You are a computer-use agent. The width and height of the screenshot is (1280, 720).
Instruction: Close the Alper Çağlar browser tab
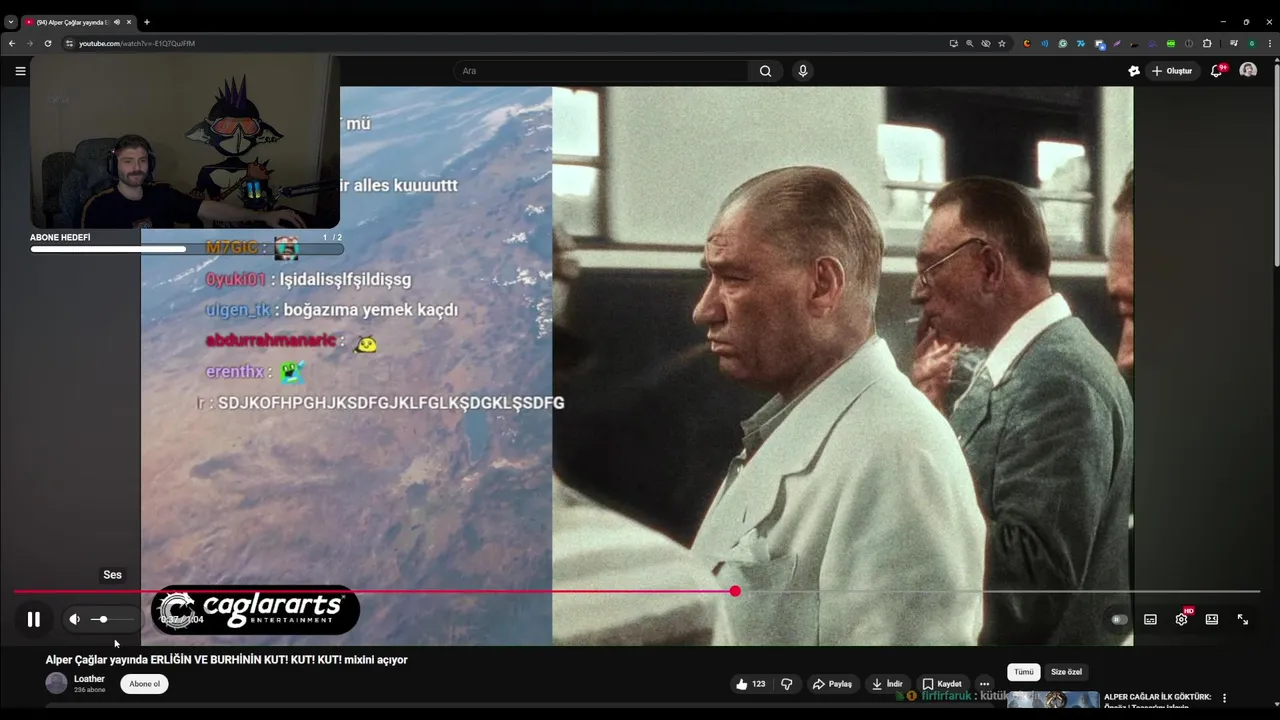(x=128, y=22)
